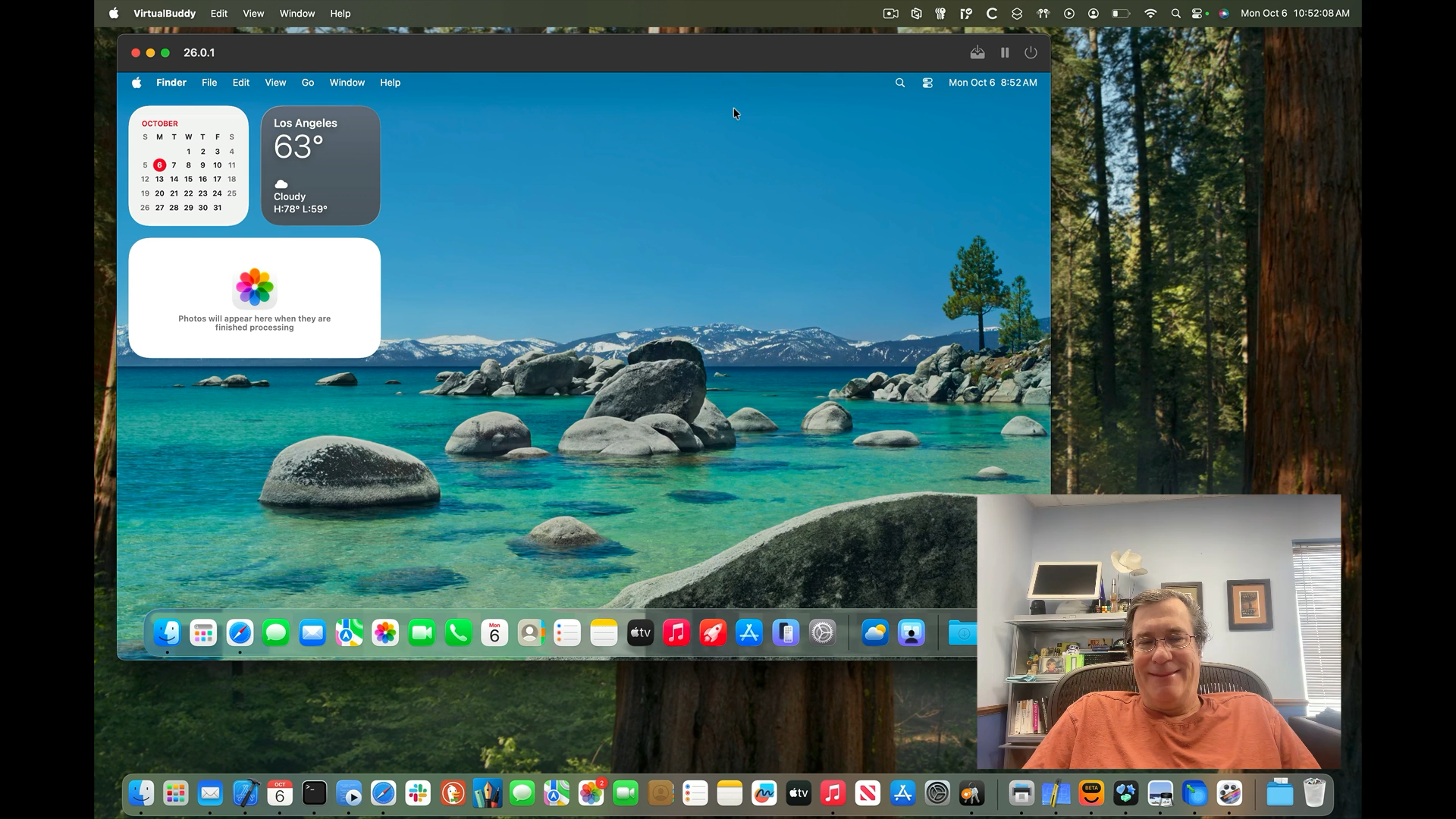Click the snapshot tray icon in VM toolbar

pyautogui.click(x=977, y=52)
